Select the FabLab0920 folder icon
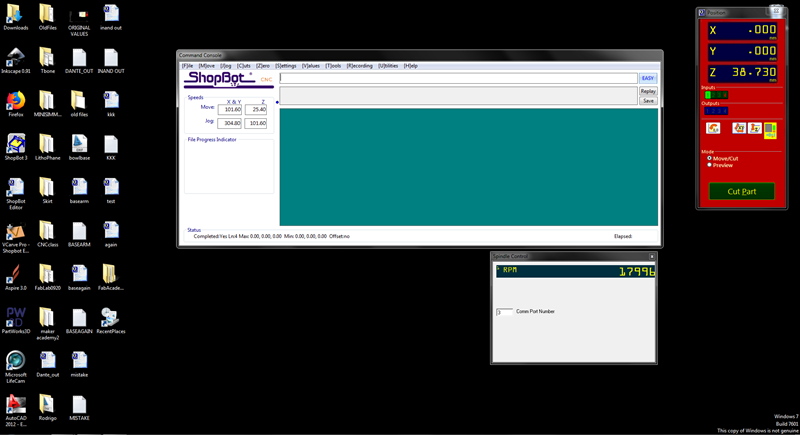 coord(47,277)
